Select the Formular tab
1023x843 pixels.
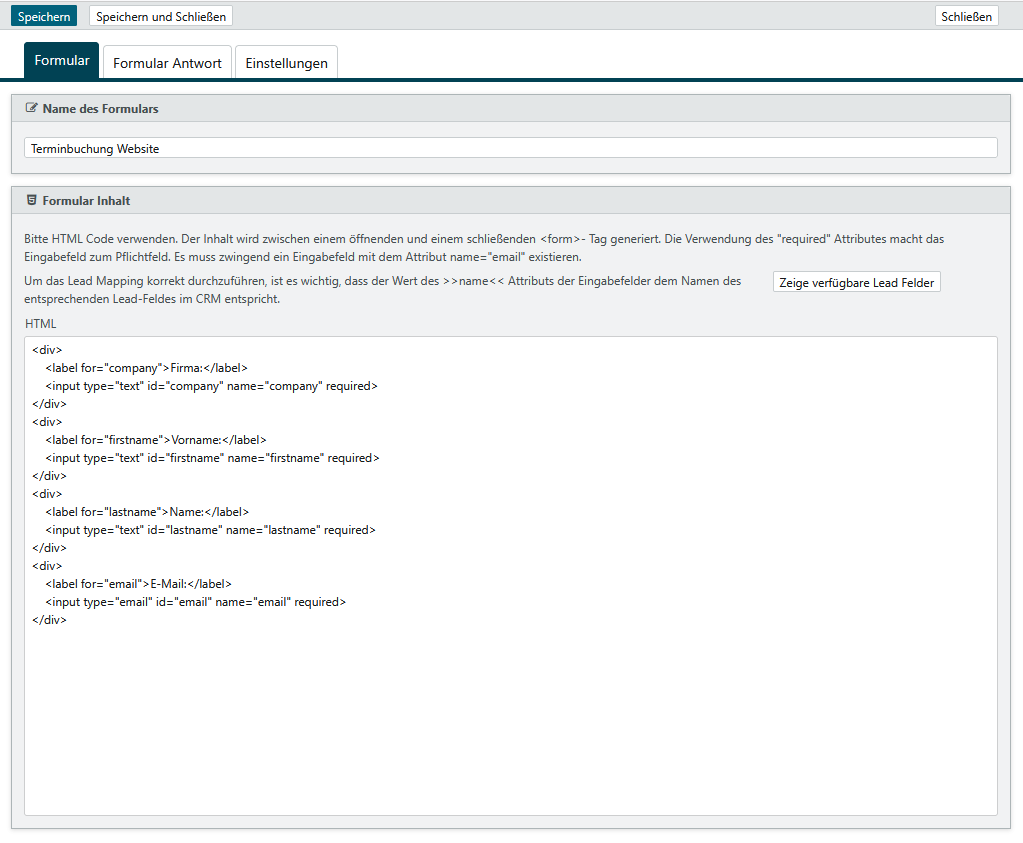[62, 61]
